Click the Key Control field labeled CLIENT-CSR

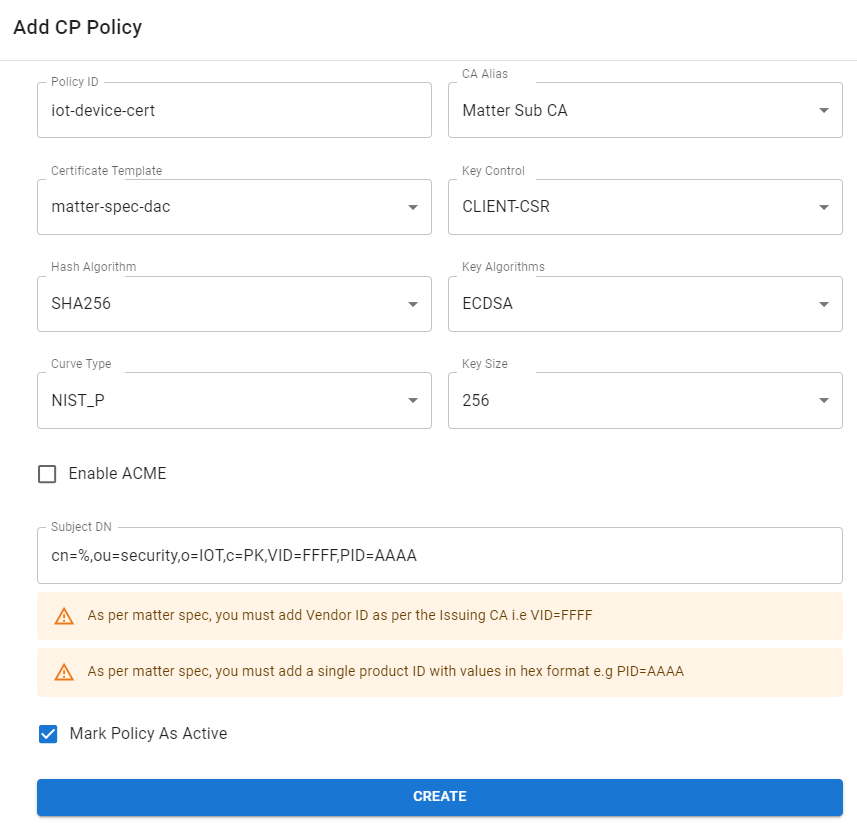(645, 207)
